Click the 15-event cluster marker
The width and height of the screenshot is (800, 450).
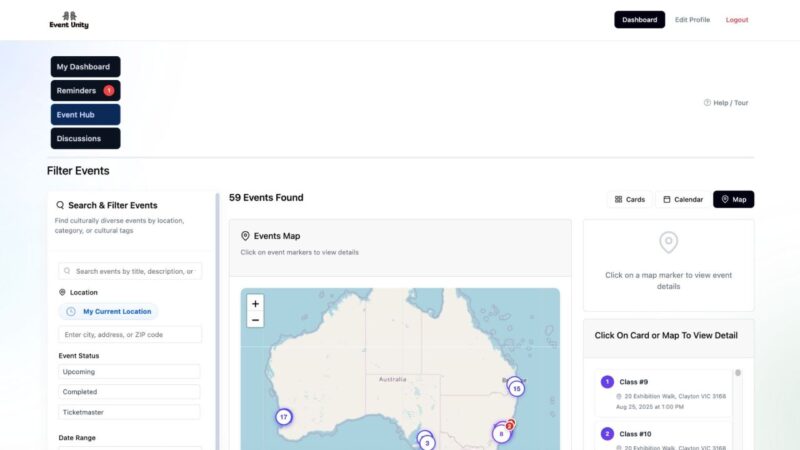pyautogui.click(x=516, y=388)
